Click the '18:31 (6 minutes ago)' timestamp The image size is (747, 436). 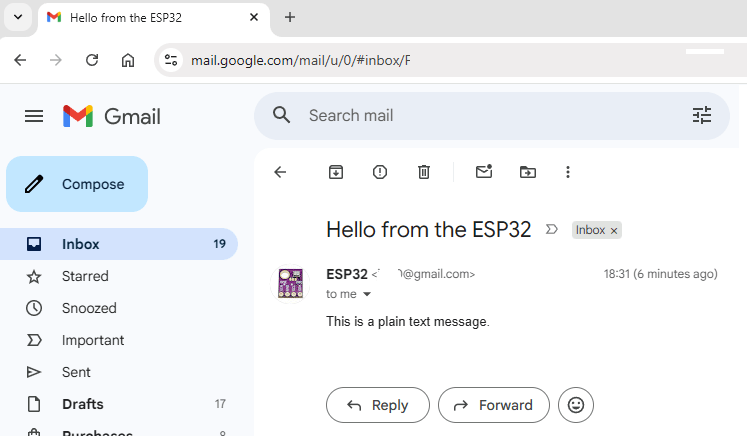[x=660, y=274]
